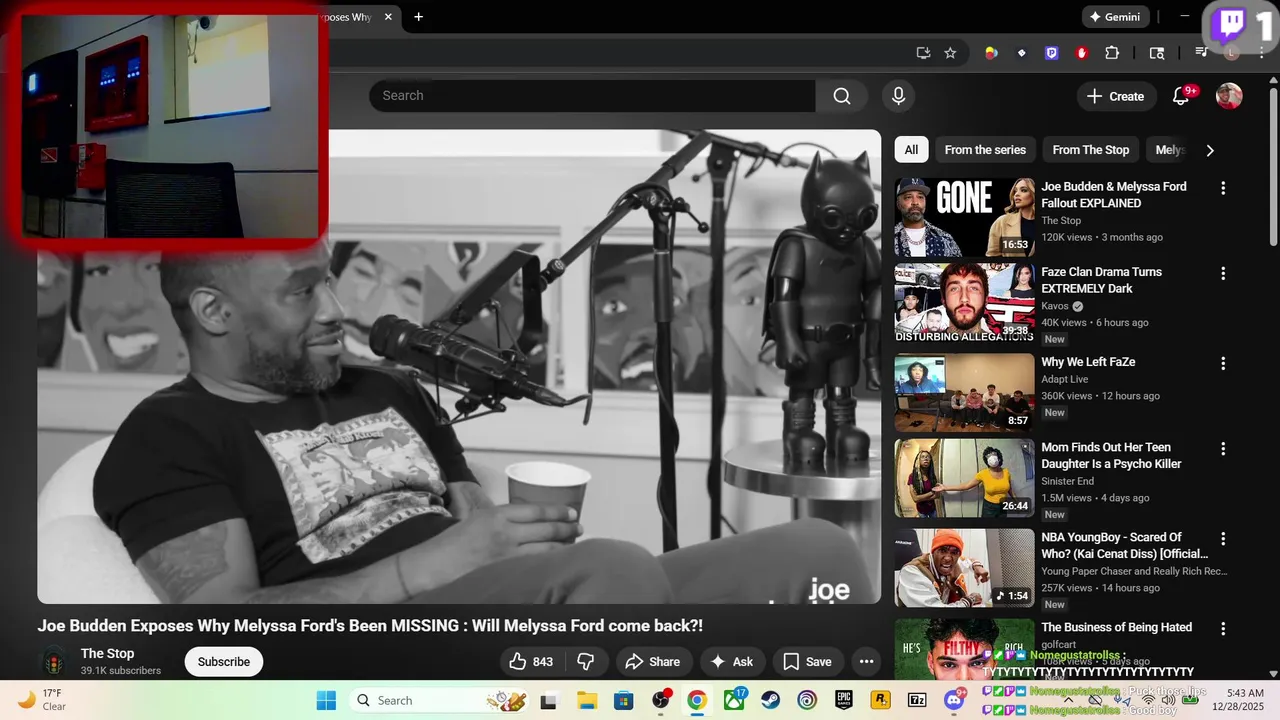Screen dimensions: 1280x720
Task: Click inside the YouTube search field
Action: point(592,96)
